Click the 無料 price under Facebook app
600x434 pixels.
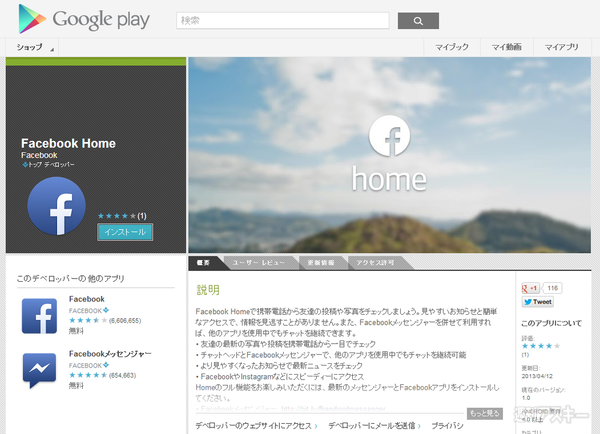tap(76, 331)
